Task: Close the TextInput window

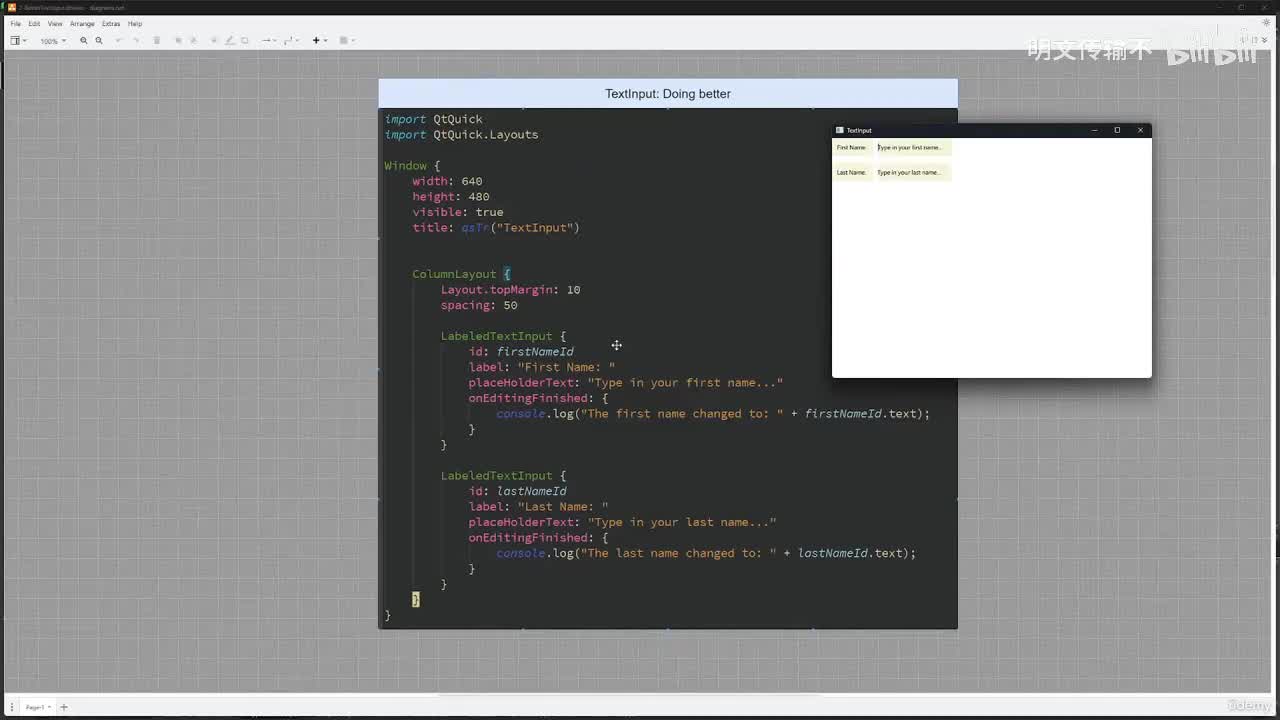Action: [1140, 130]
